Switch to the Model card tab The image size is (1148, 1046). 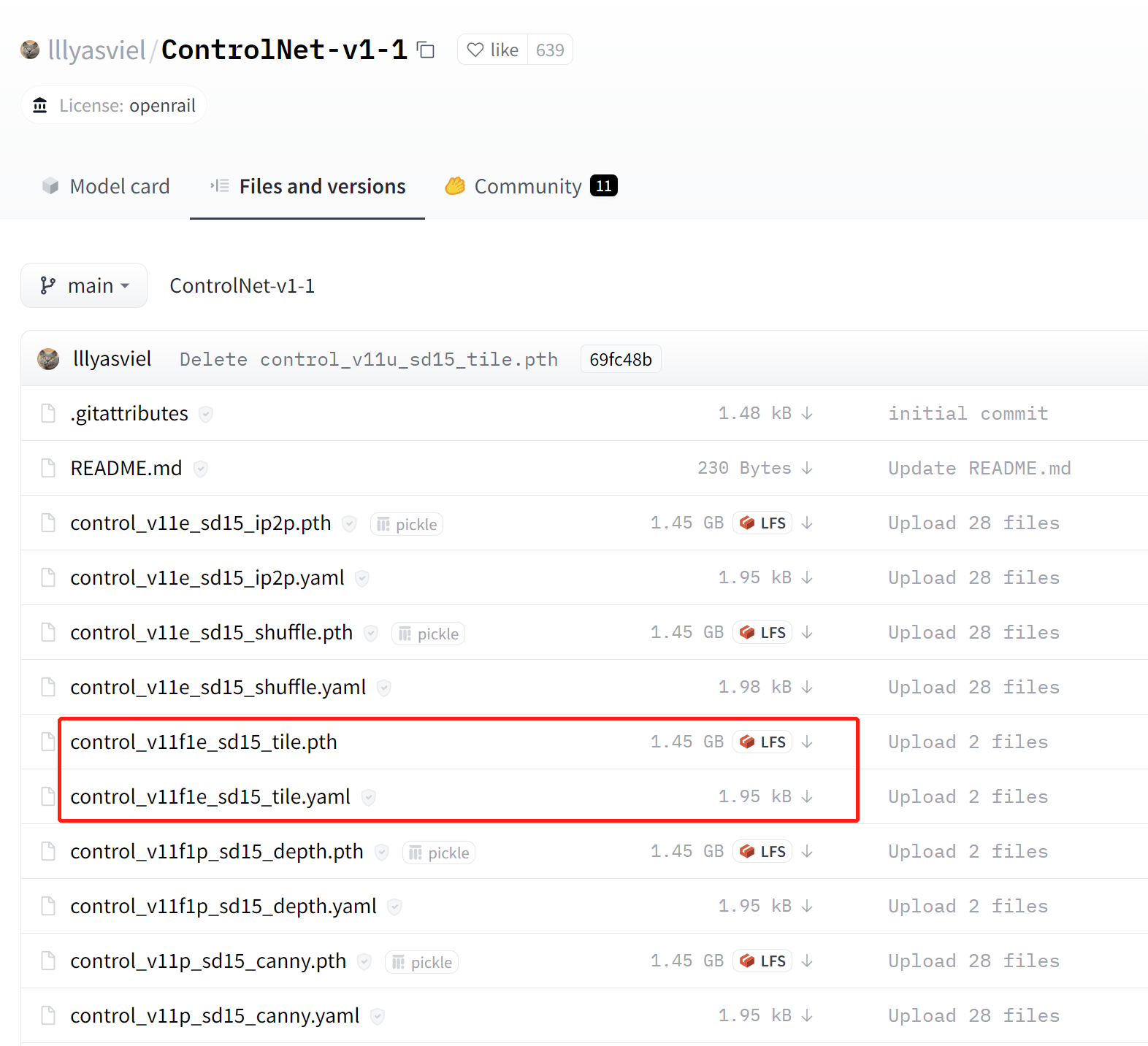106,186
